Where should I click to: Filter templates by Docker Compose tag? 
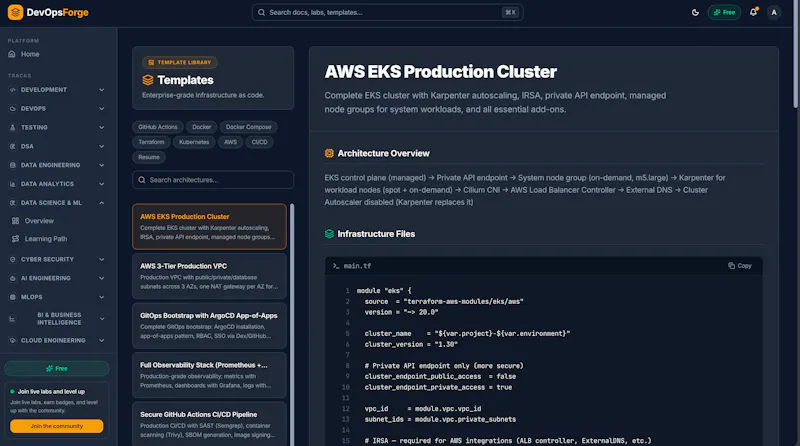click(x=248, y=127)
